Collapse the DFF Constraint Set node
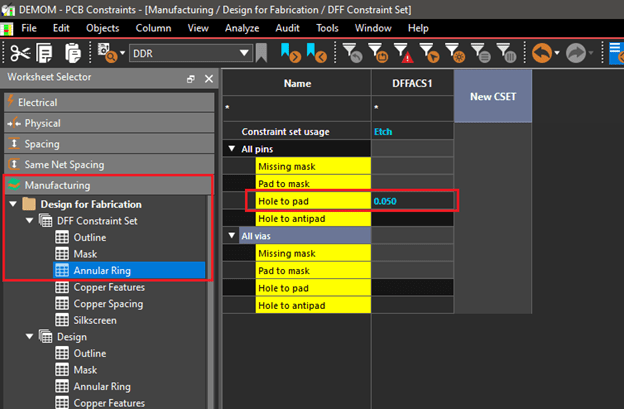The height and width of the screenshot is (409, 624). click(29, 220)
